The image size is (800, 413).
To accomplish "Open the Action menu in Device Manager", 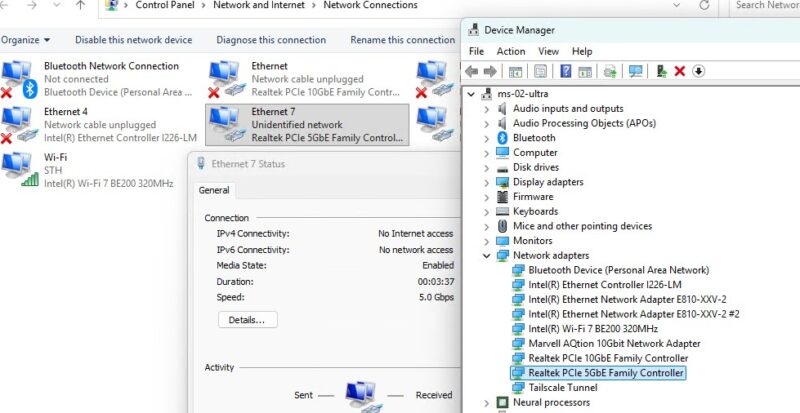I will tap(511, 51).
